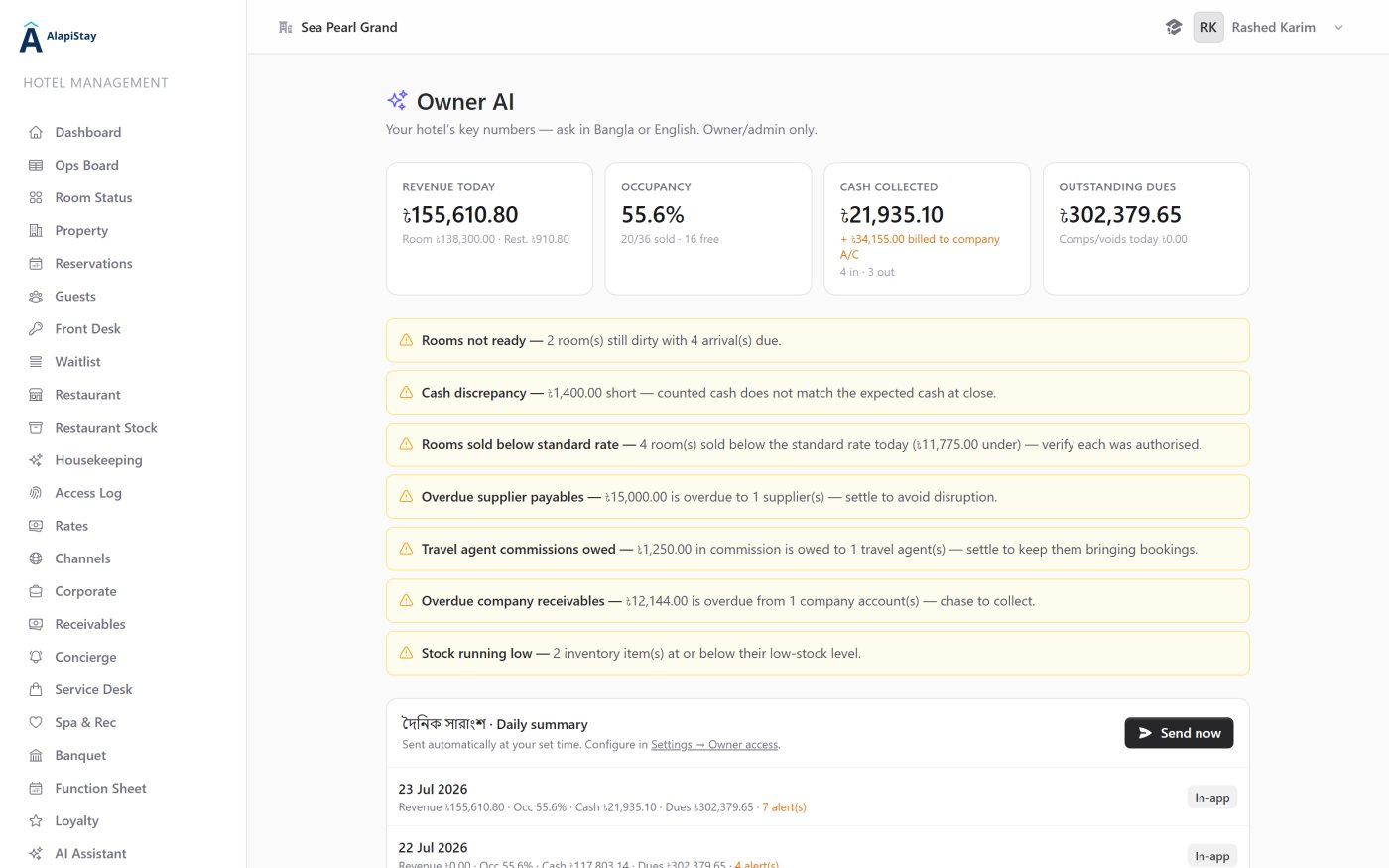The image size is (1389, 868).
Task: Click the Function Sheet calendar icon
Action: click(x=36, y=787)
